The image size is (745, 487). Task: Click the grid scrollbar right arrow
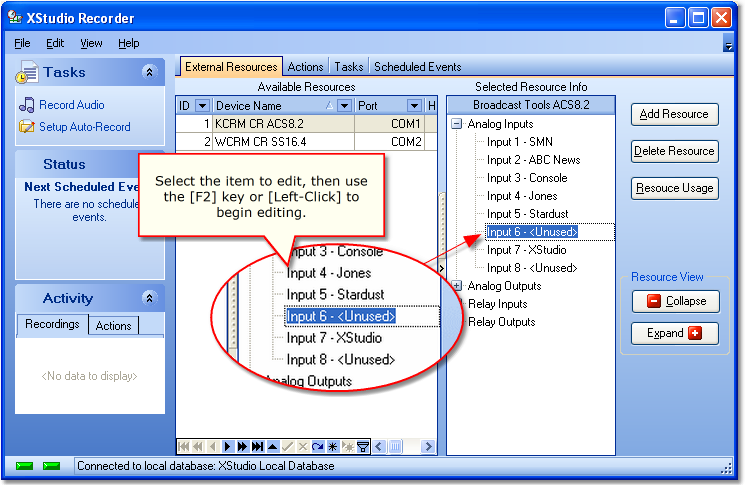click(x=429, y=447)
